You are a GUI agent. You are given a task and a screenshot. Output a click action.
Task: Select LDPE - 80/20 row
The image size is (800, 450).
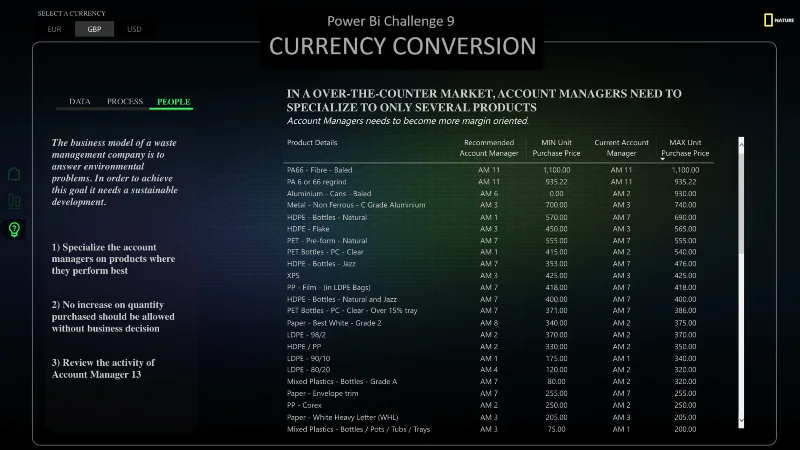498,370
